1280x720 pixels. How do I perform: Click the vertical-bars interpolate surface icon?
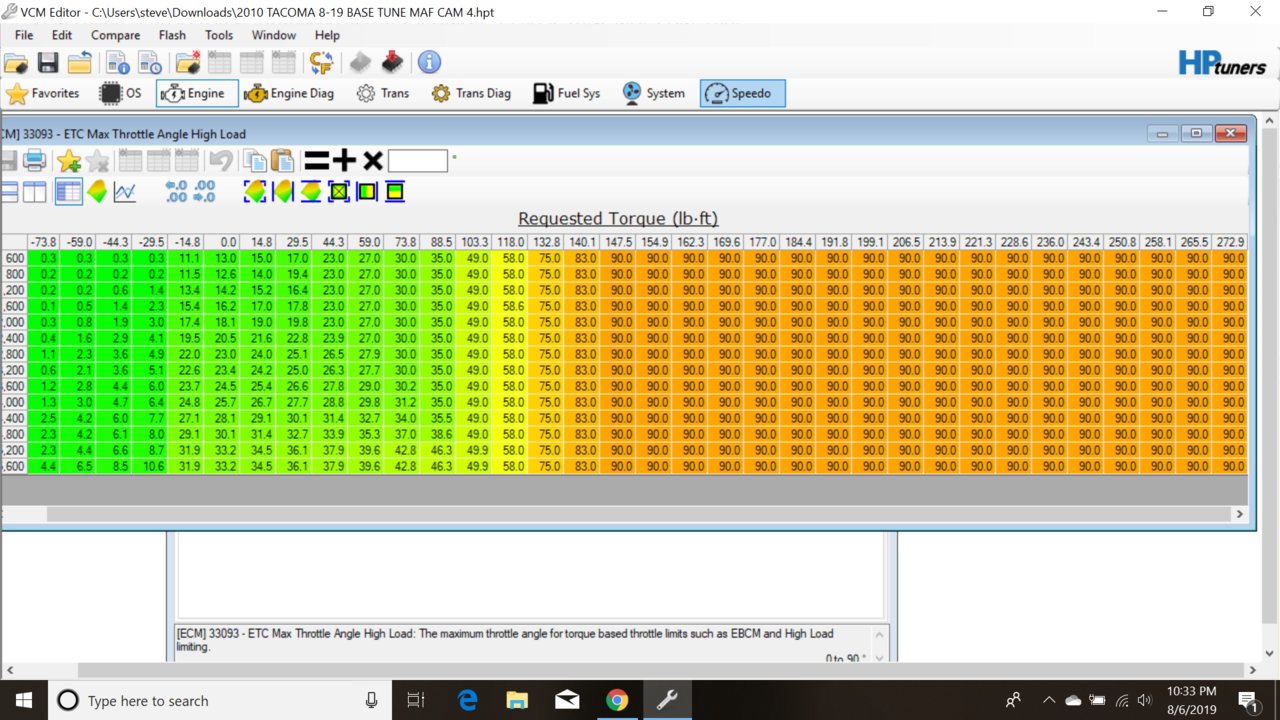[283, 191]
